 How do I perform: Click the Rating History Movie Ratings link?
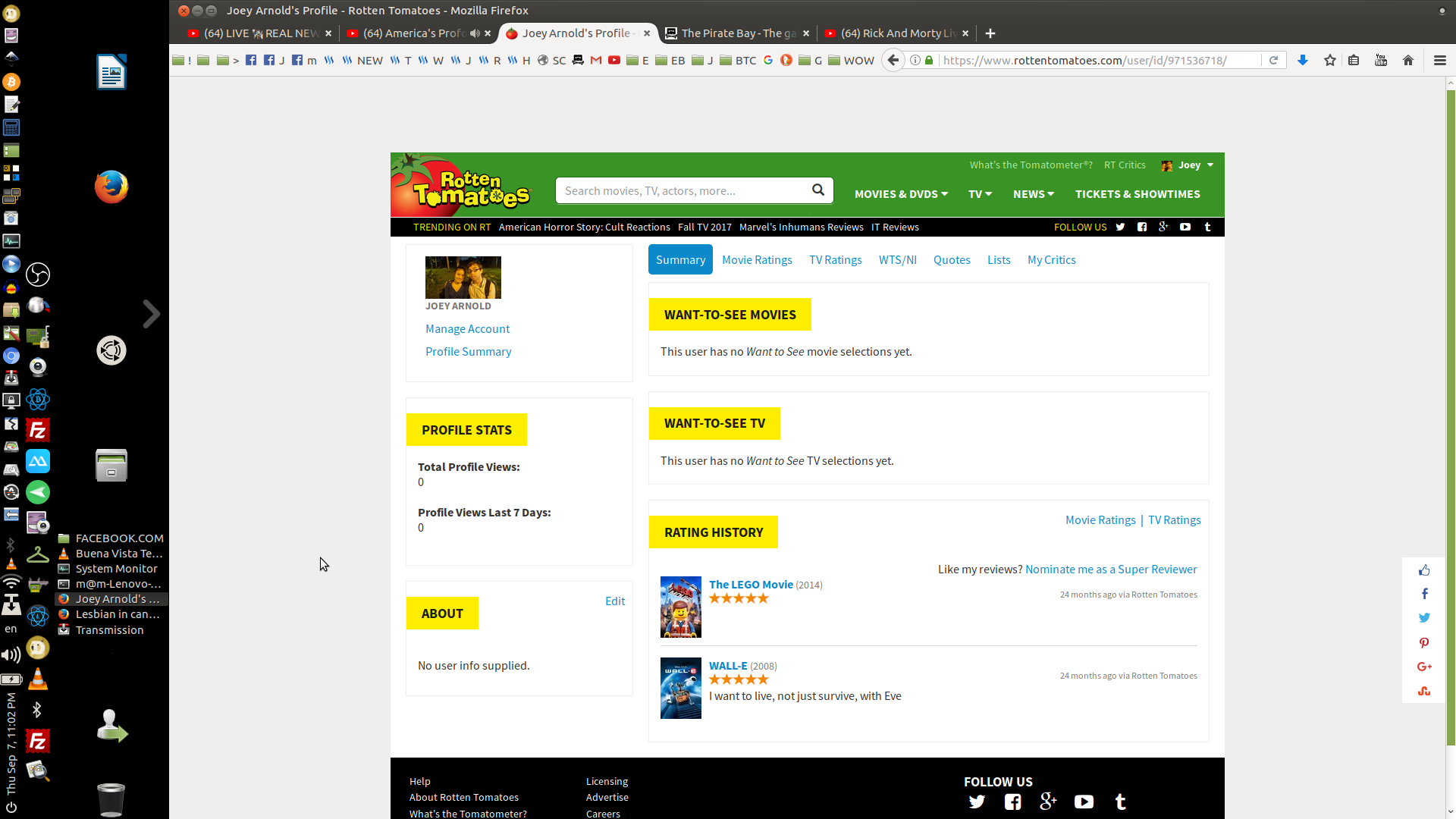pyautogui.click(x=1100, y=520)
